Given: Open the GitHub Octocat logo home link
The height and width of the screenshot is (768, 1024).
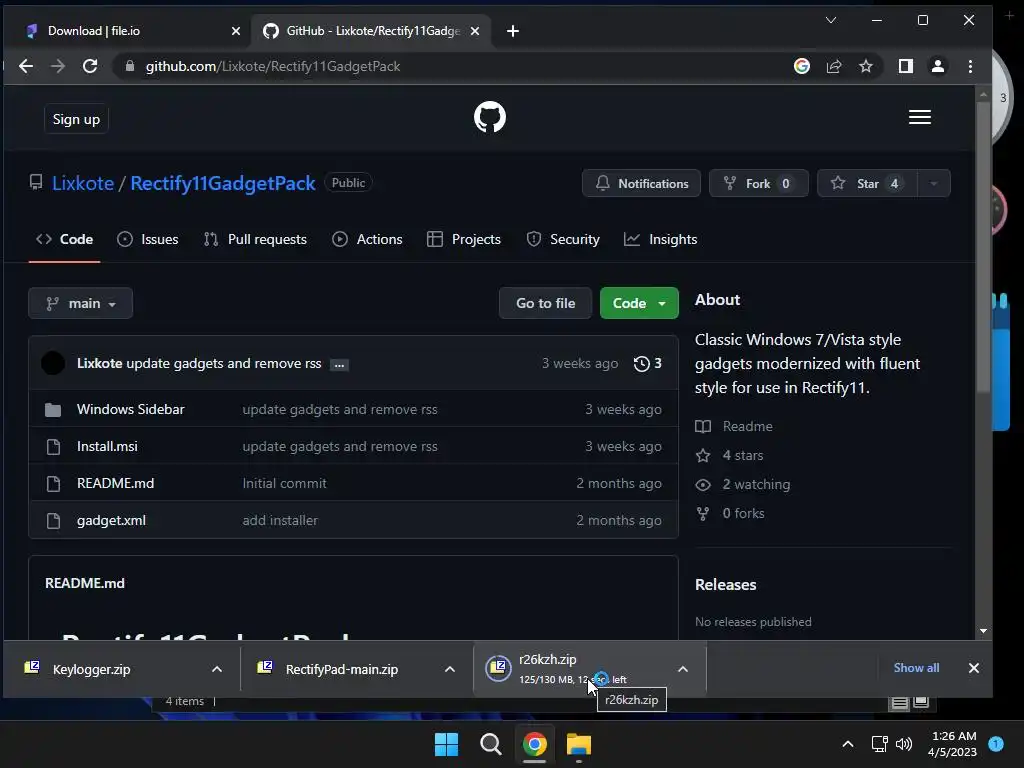Looking at the screenshot, I should (x=490, y=118).
